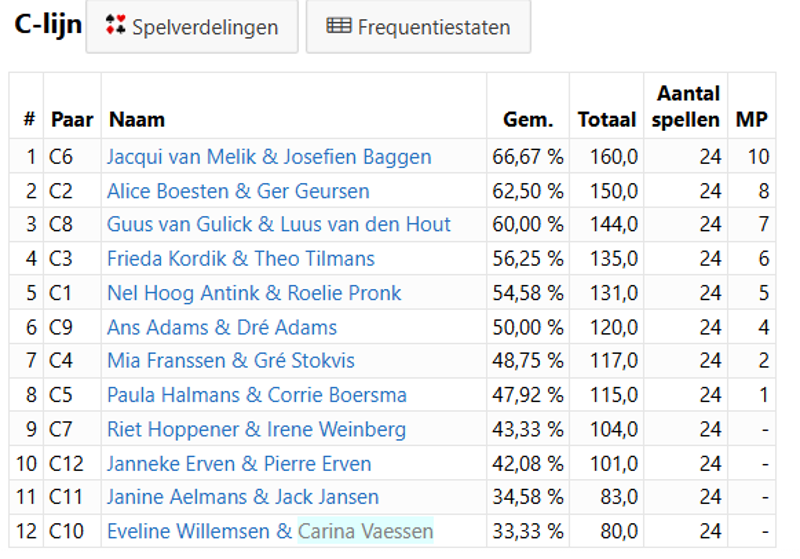
Task: Select Paula Halmans & Corrie Boersma link
Action: click(257, 395)
